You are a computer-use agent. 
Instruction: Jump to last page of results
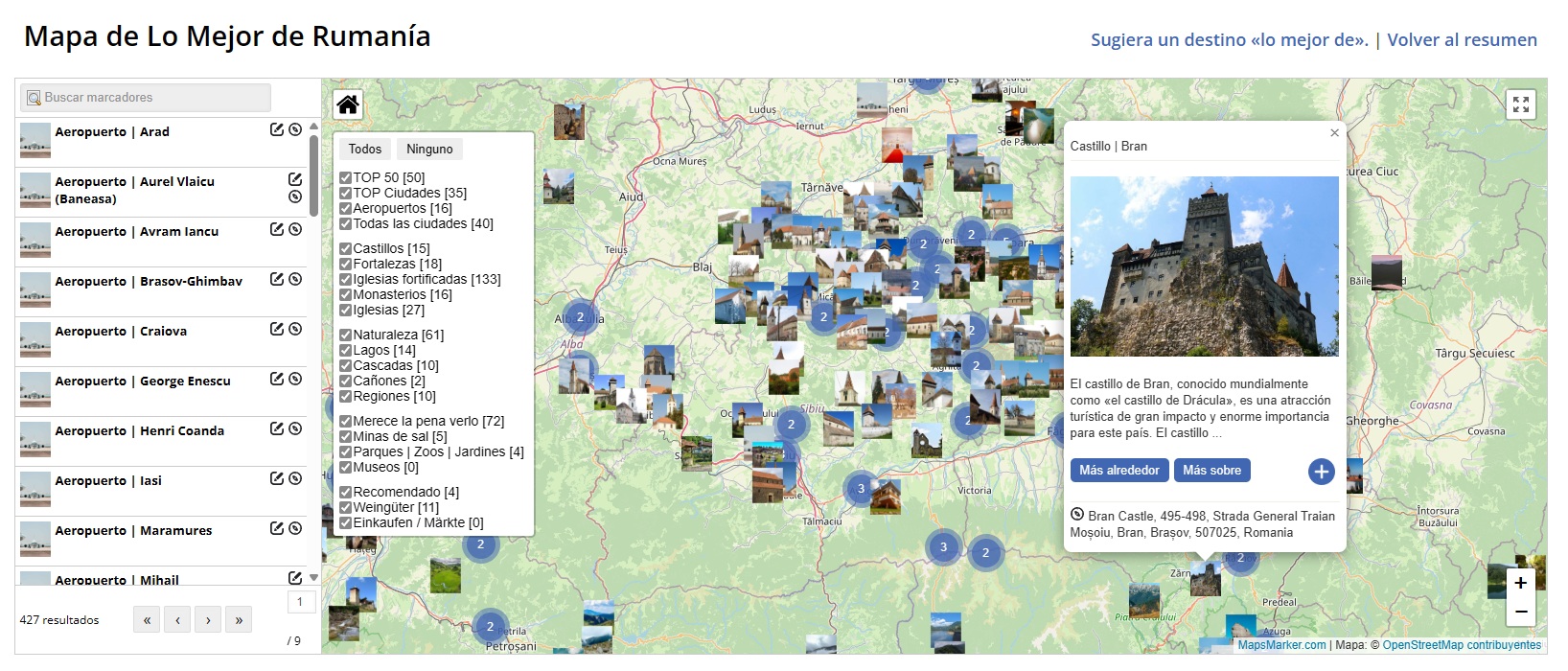[239, 620]
